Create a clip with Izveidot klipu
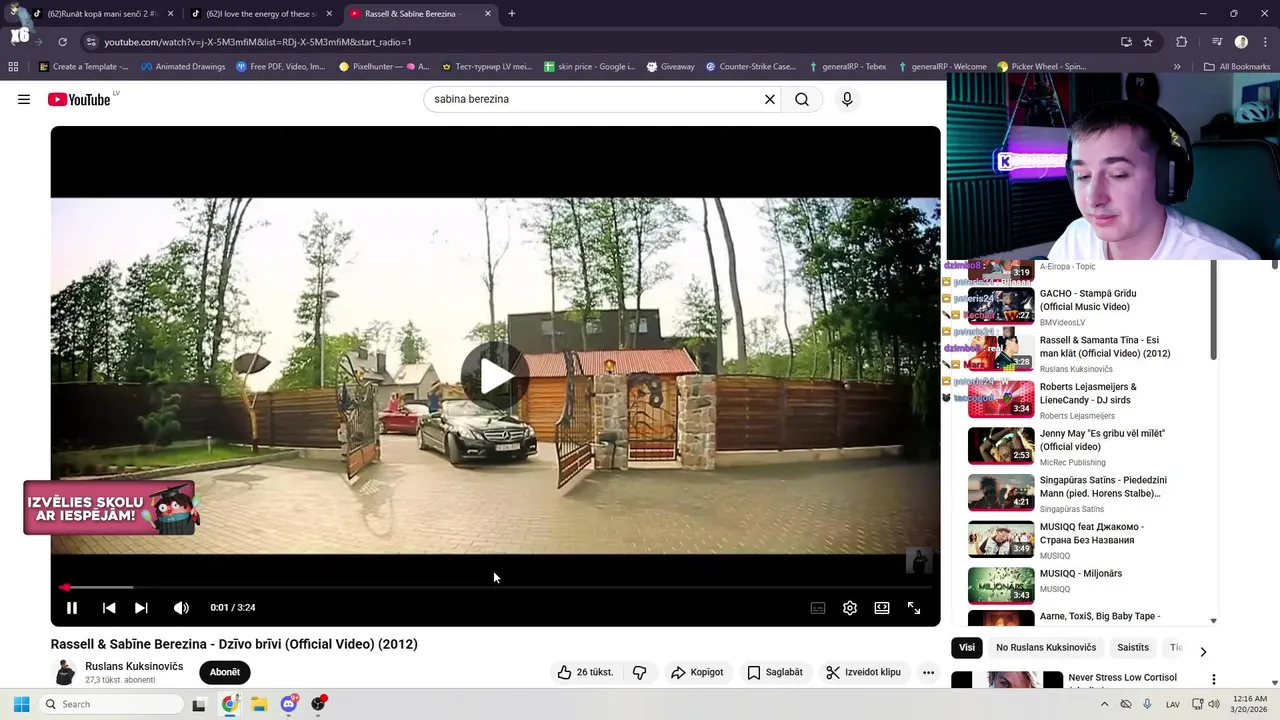The height and width of the screenshot is (720, 1280). click(864, 672)
